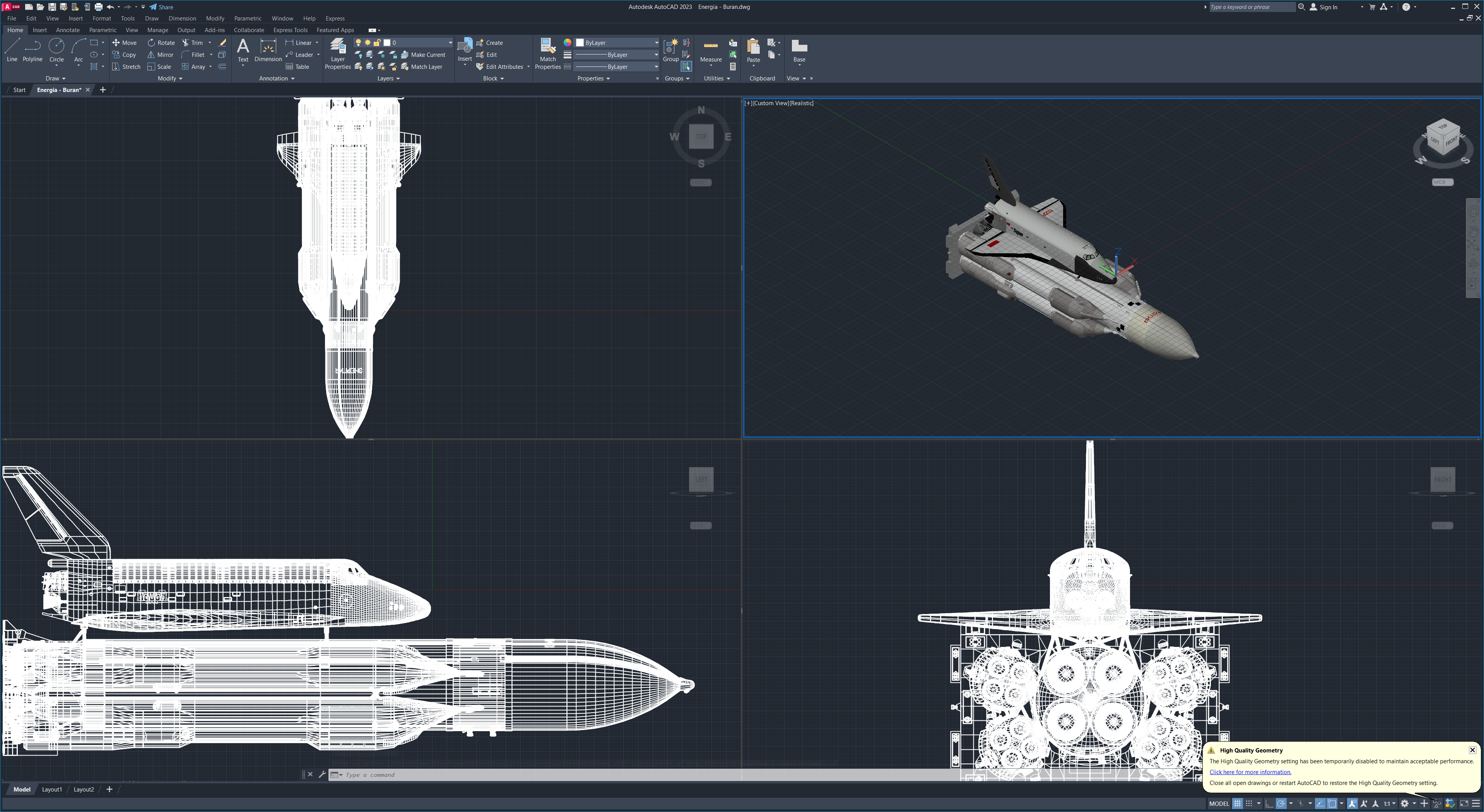Open Layer Properties manager
This screenshot has height=812, width=1484.
pos(338,54)
